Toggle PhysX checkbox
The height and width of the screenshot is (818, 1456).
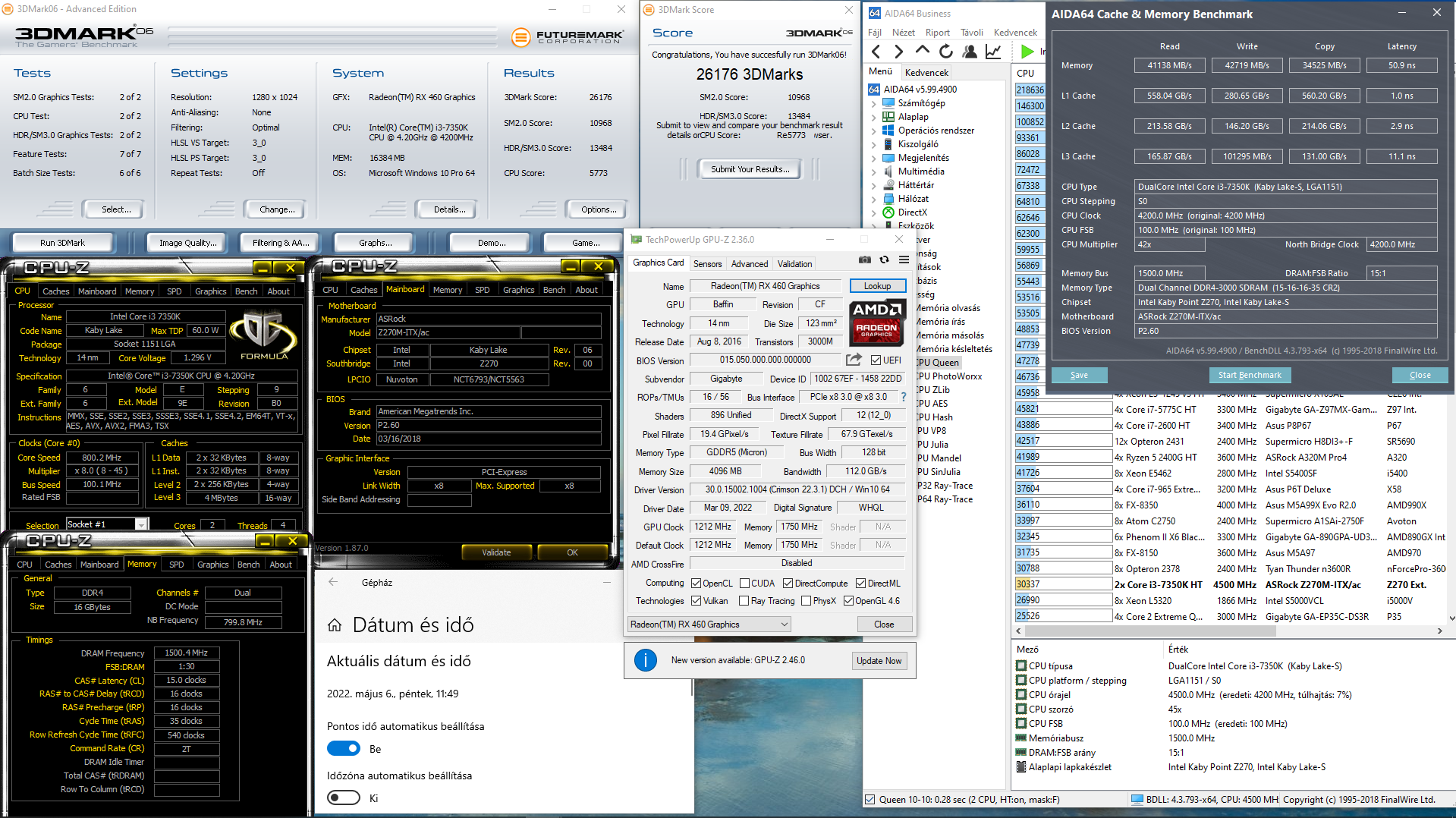tap(806, 601)
